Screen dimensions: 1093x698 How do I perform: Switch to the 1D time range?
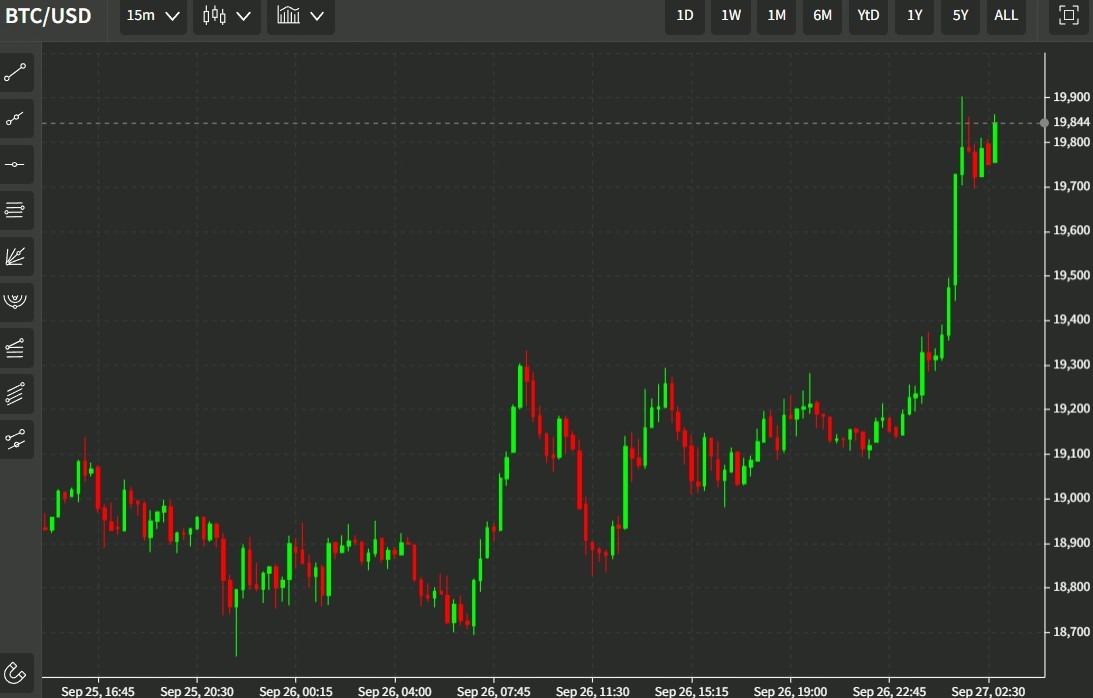pyautogui.click(x=685, y=15)
